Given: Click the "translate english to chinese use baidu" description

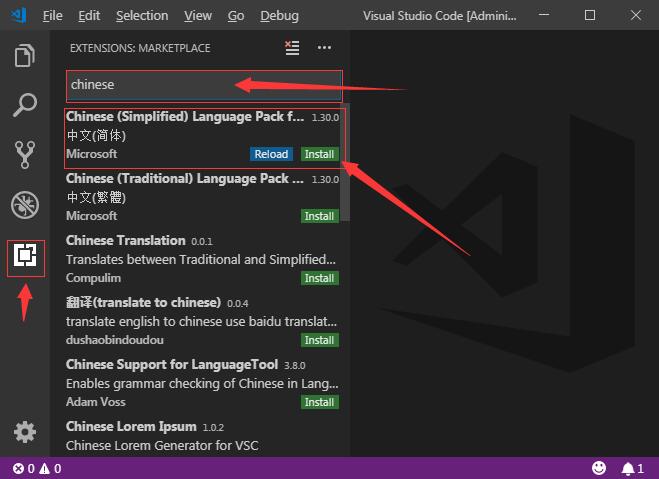Looking at the screenshot, I should pyautogui.click(x=201, y=321).
